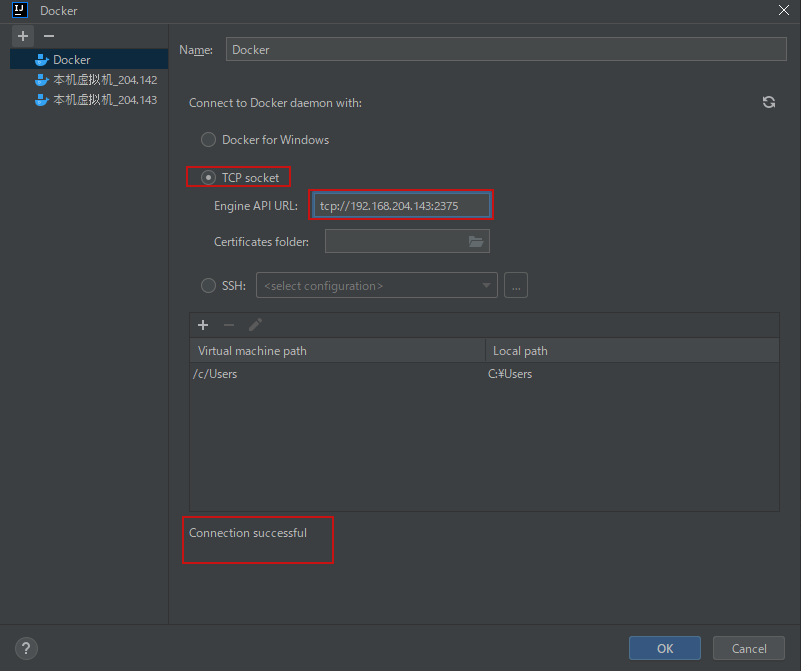Select the C:¥Users local path cell
801x671 pixels.
click(632, 374)
